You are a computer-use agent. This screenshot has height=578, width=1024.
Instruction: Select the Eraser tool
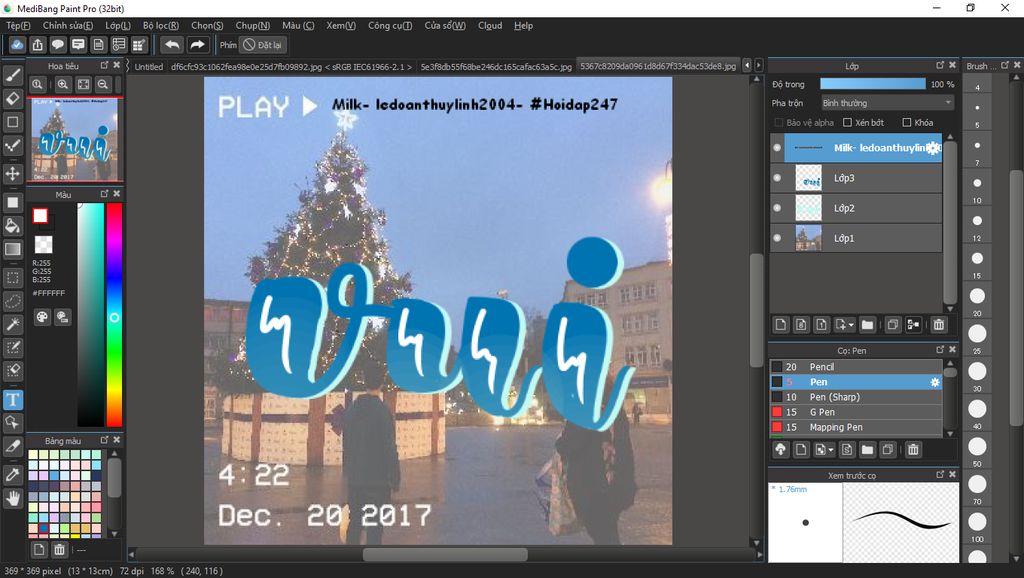tap(12, 99)
